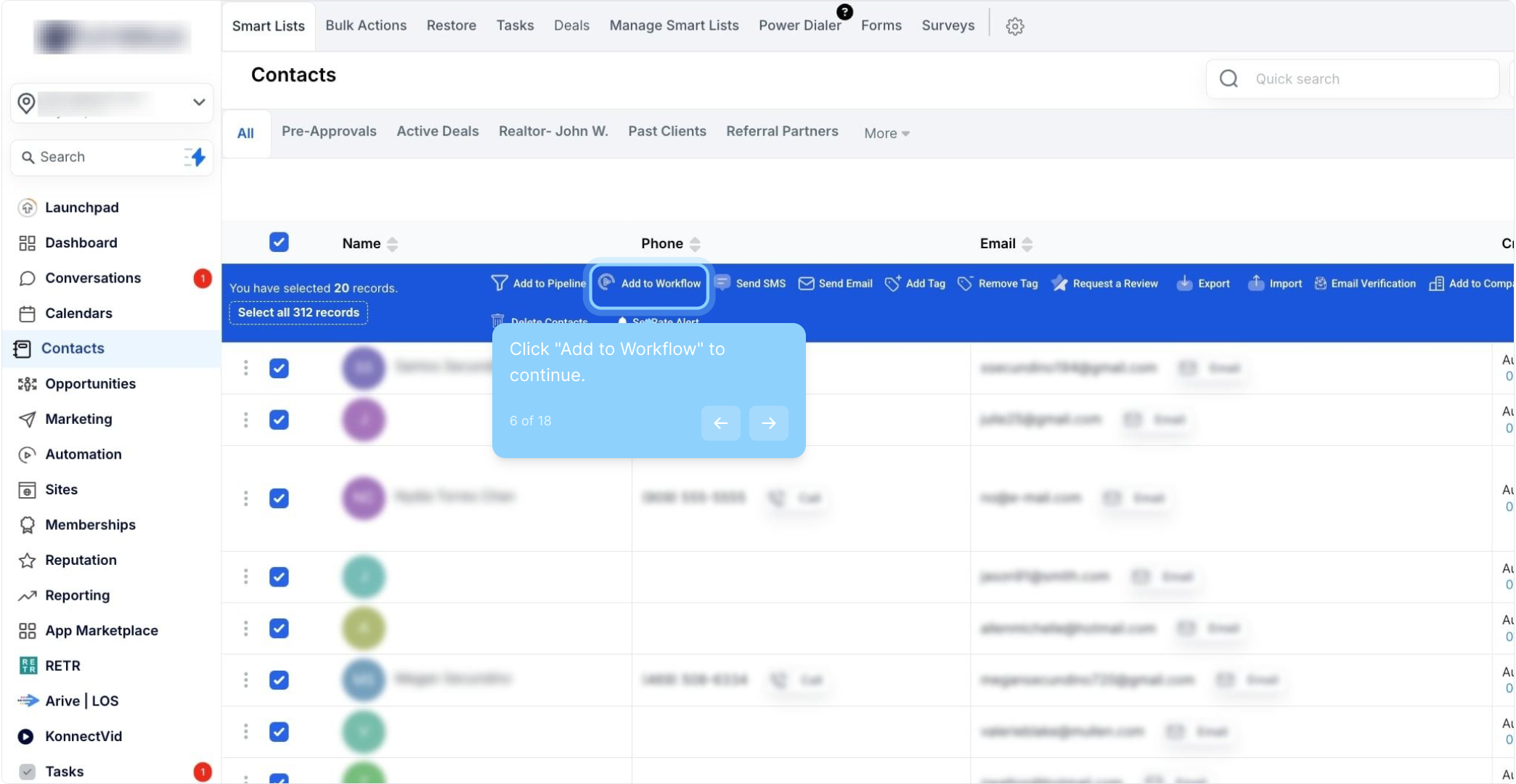Go to next tour step arrow
The width and height of the screenshot is (1516, 784).
tap(768, 422)
